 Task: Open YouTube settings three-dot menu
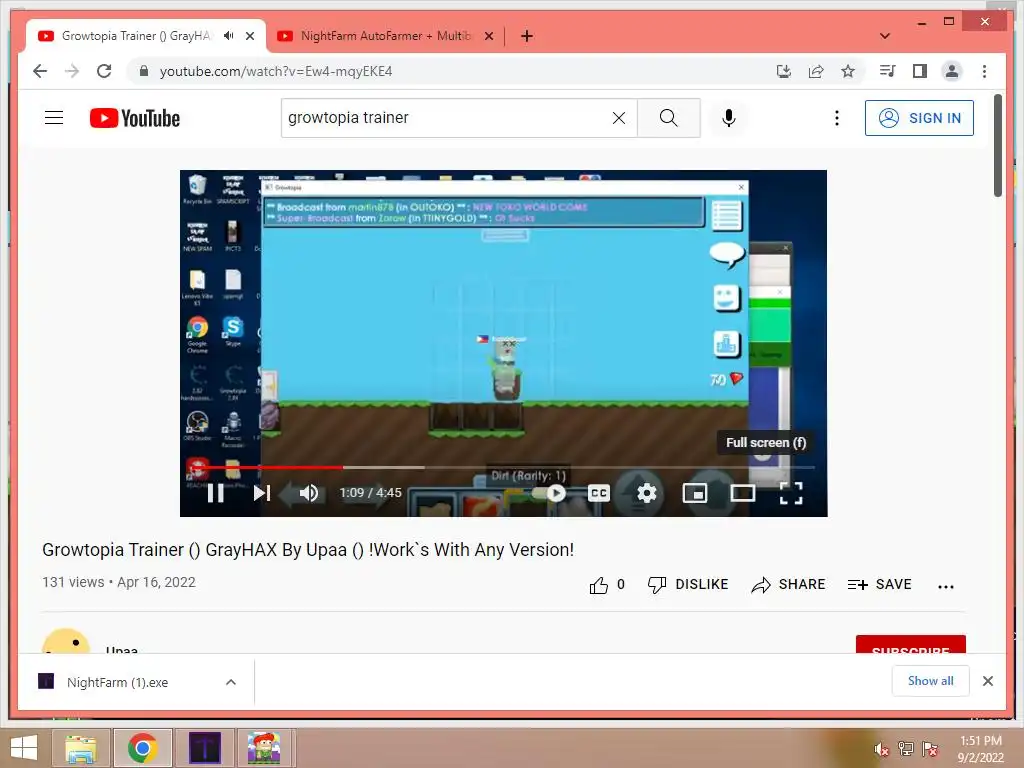[x=837, y=118]
